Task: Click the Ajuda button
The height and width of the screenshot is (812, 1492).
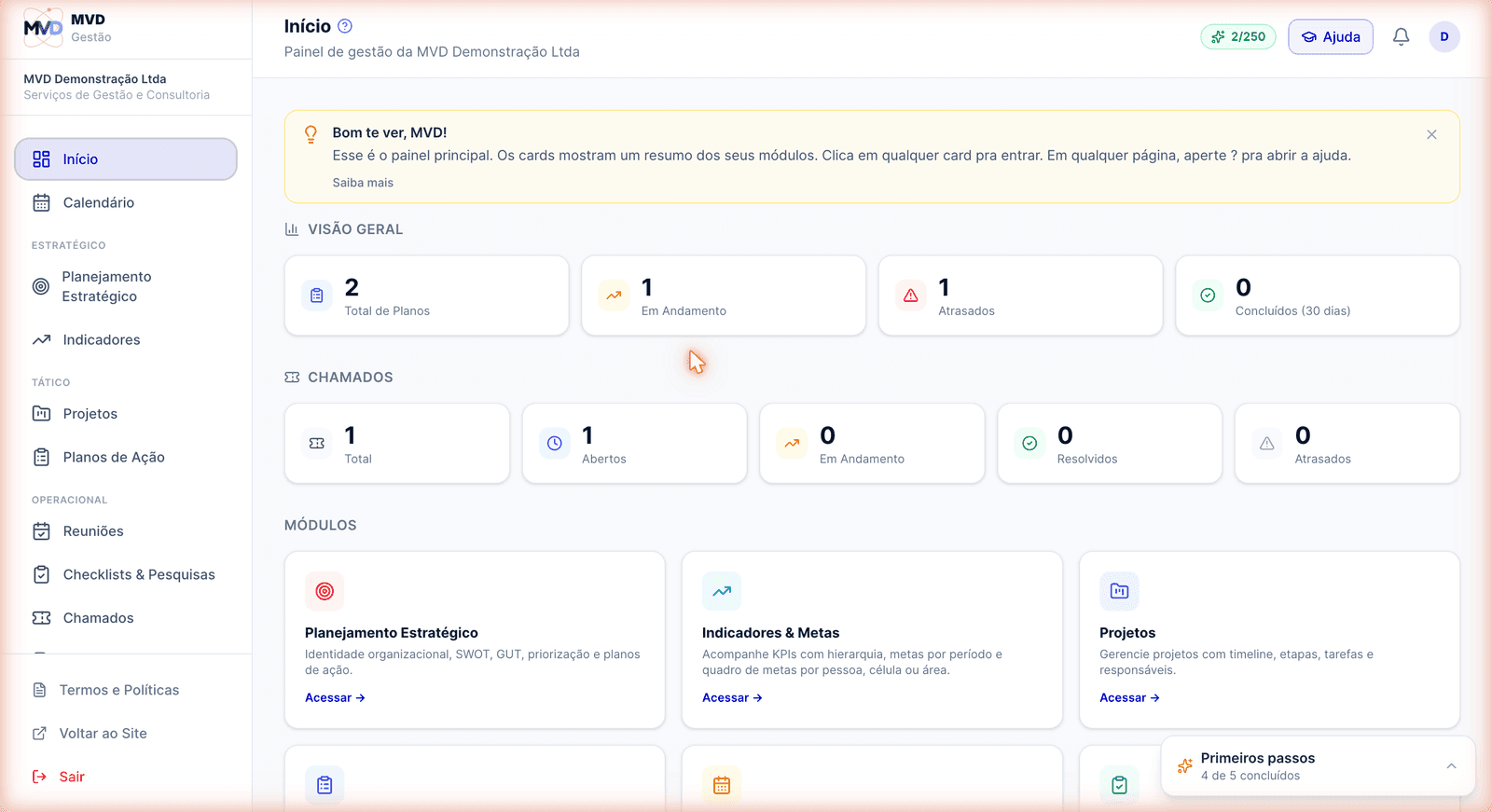Action: pyautogui.click(x=1331, y=37)
